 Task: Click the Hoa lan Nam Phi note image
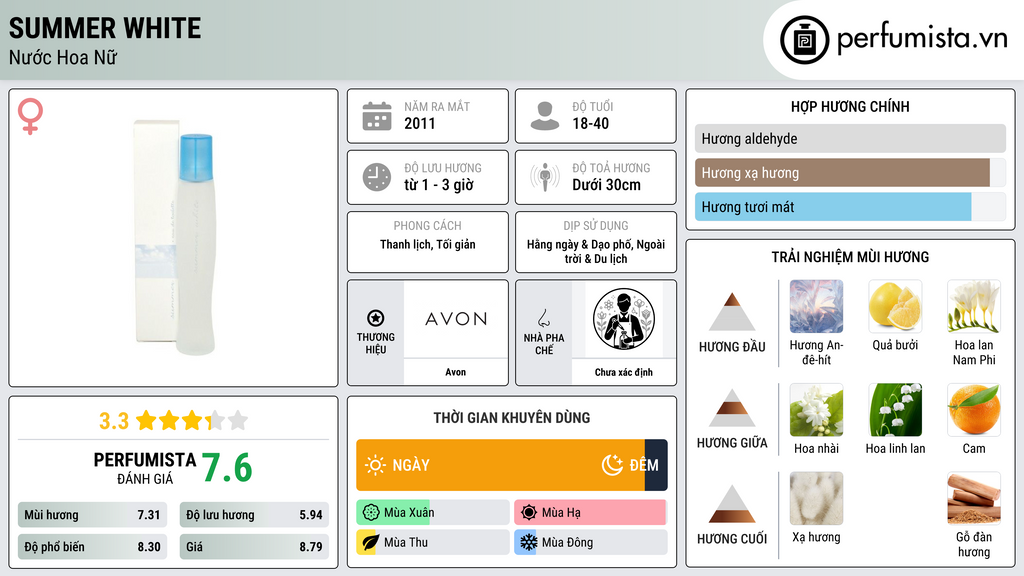[x=974, y=306]
